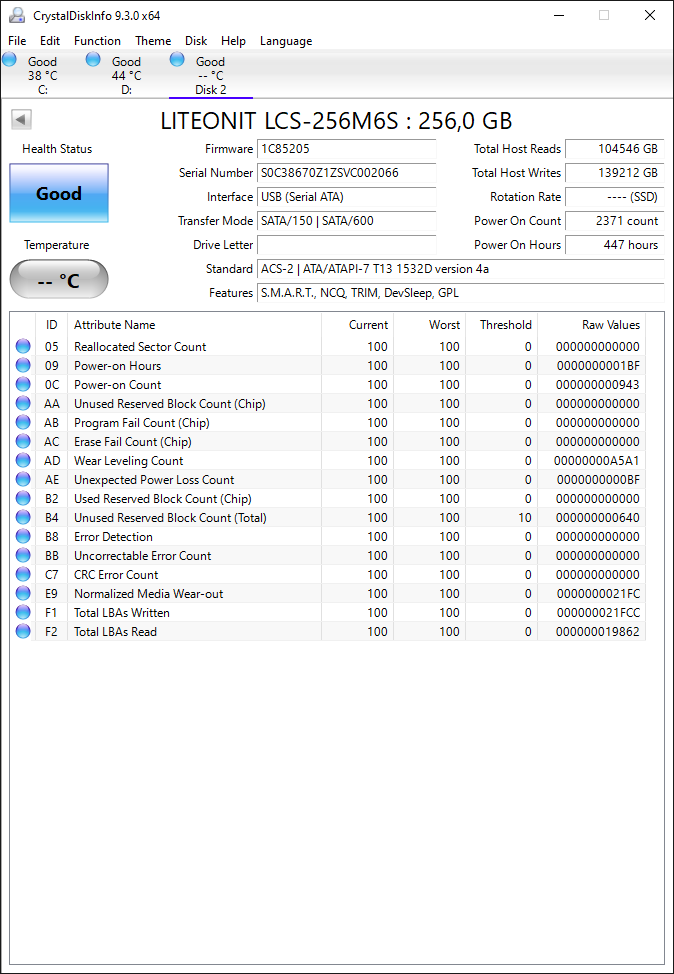Open the Edit menu

pos(50,41)
